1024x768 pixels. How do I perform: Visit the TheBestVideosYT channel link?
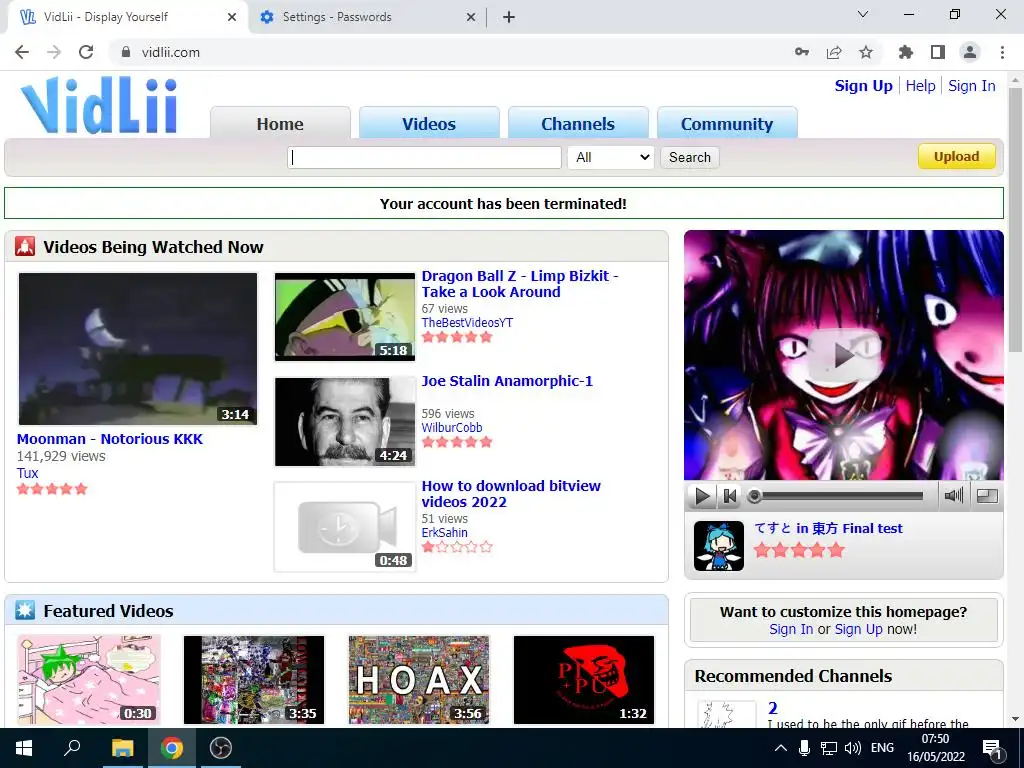[x=467, y=323]
